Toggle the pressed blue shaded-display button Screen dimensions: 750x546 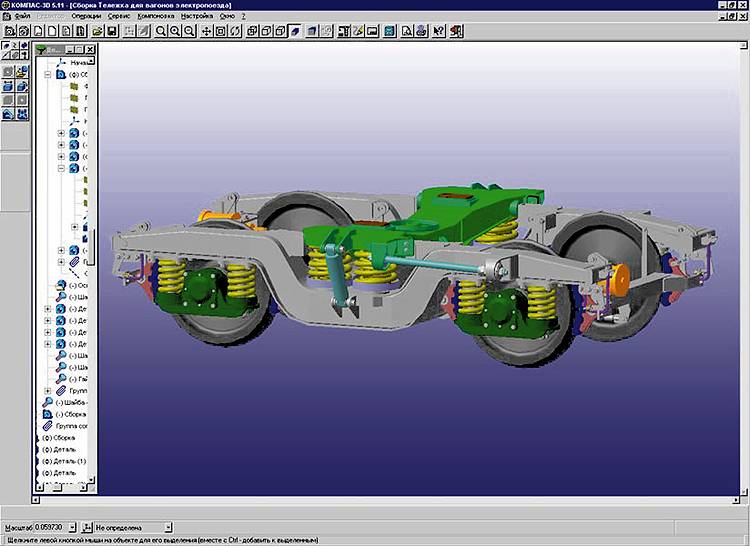(x=295, y=32)
